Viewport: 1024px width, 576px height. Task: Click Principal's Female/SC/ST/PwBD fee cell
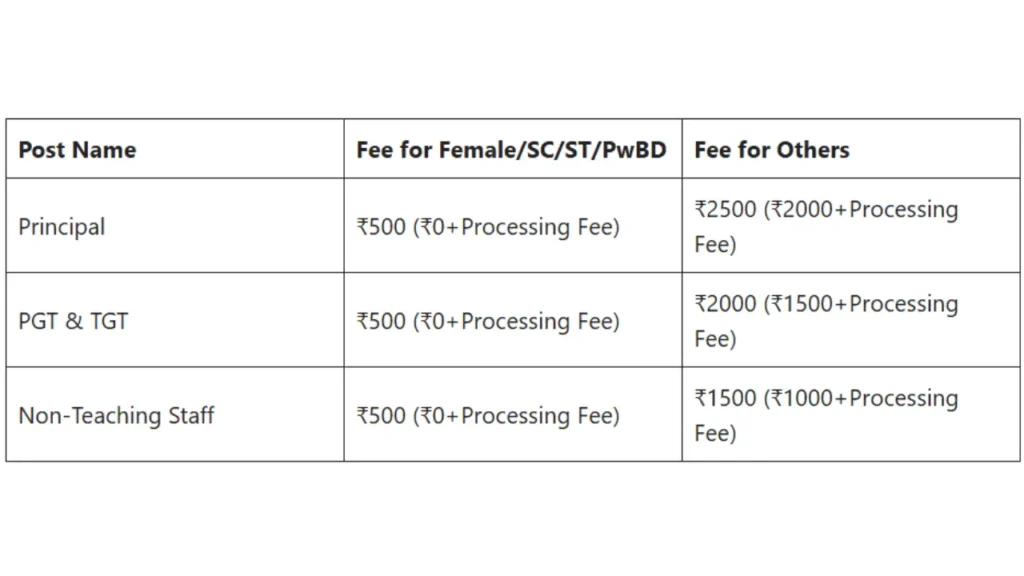pyautogui.click(x=488, y=227)
